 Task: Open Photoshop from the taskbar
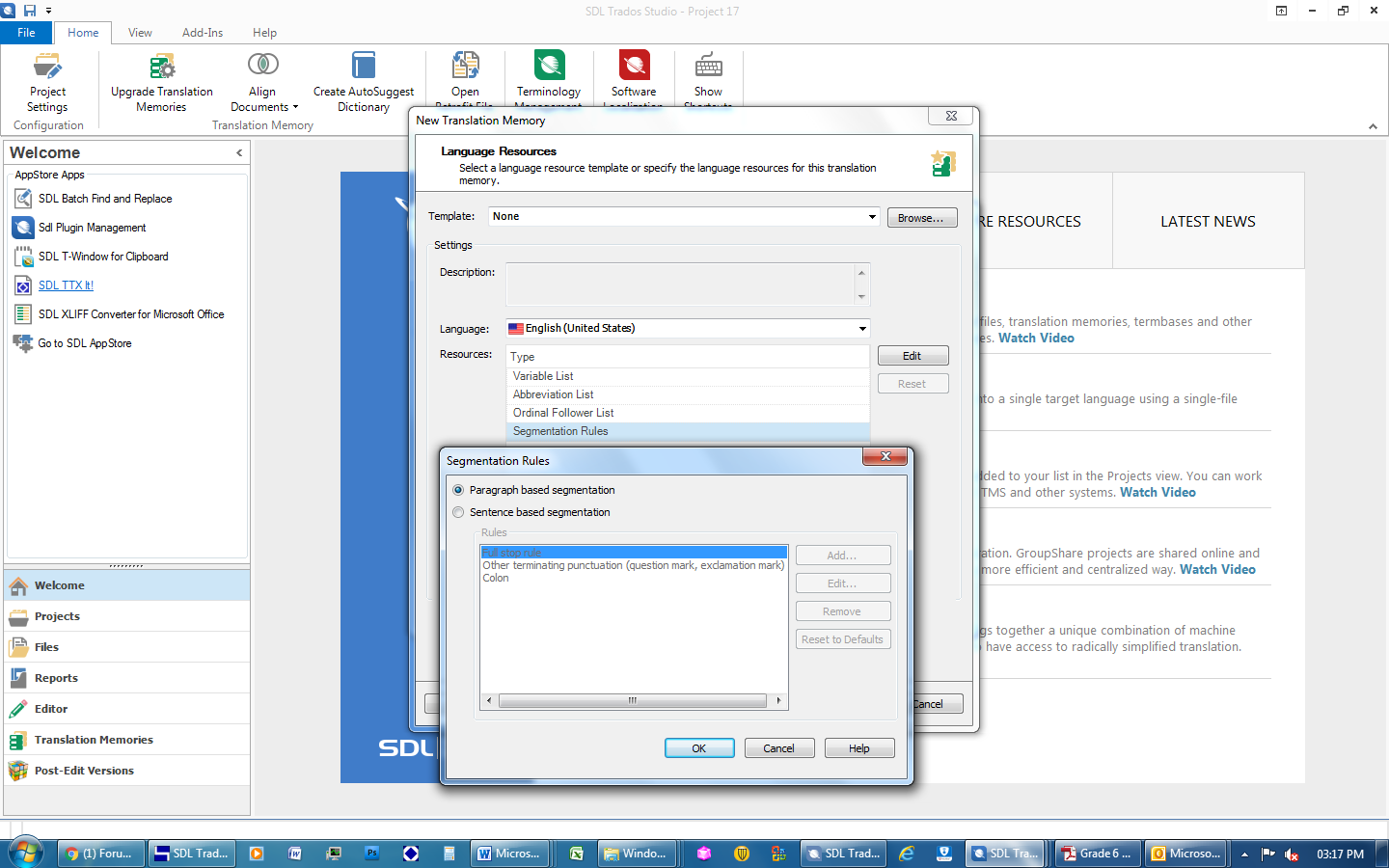tap(371, 854)
